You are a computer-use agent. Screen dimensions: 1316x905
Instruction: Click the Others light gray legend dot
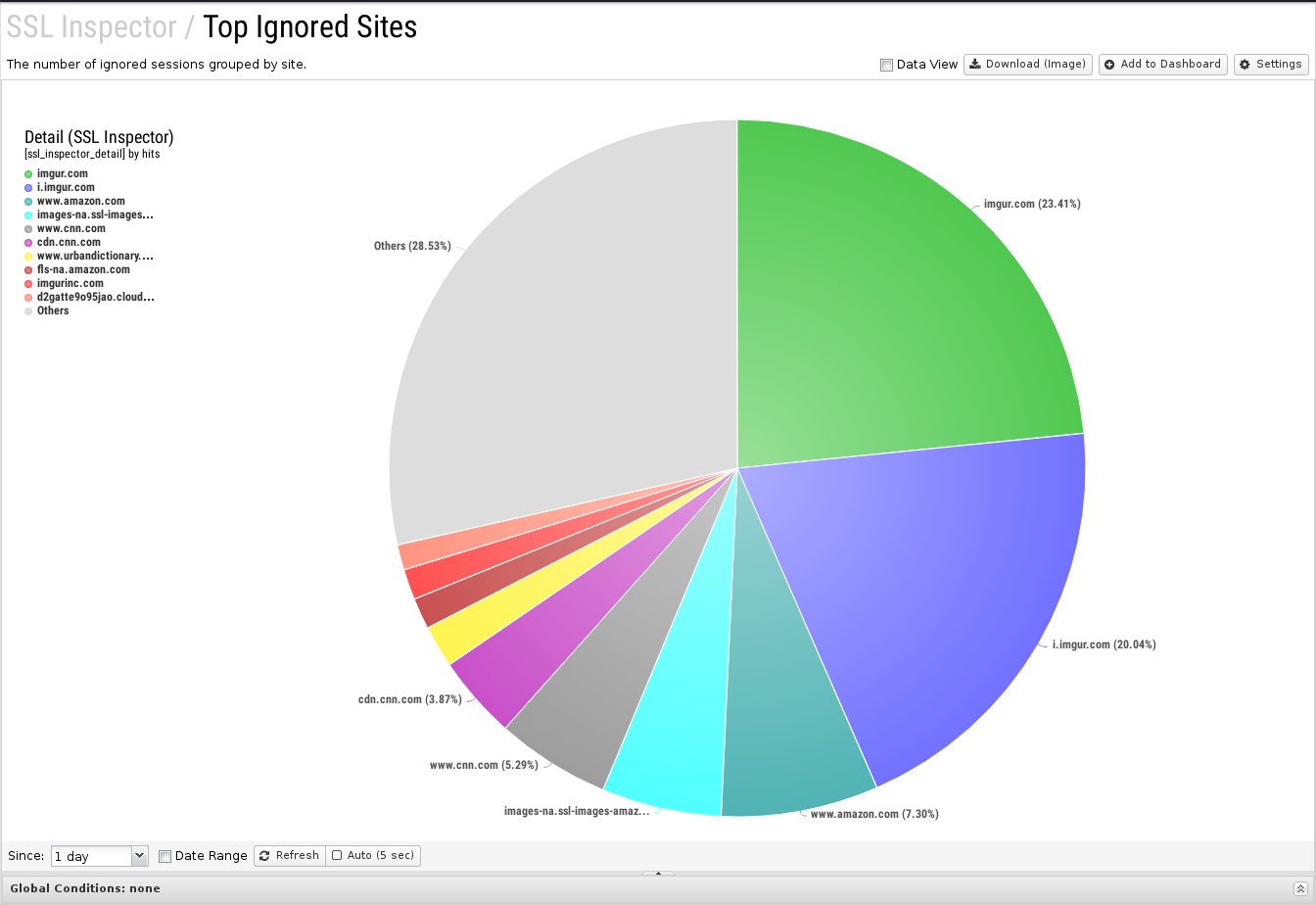[x=28, y=311]
